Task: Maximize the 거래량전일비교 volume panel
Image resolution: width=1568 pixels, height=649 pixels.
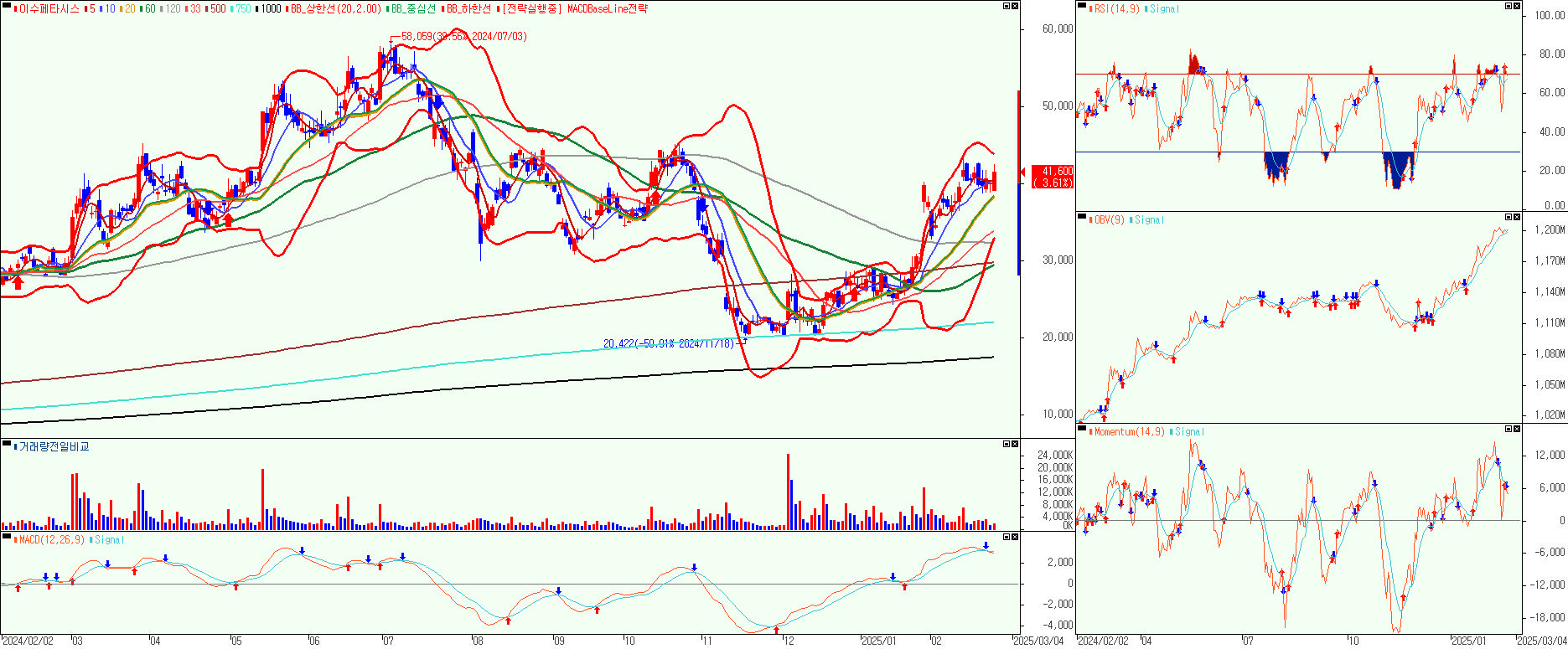Action: click(x=1007, y=444)
